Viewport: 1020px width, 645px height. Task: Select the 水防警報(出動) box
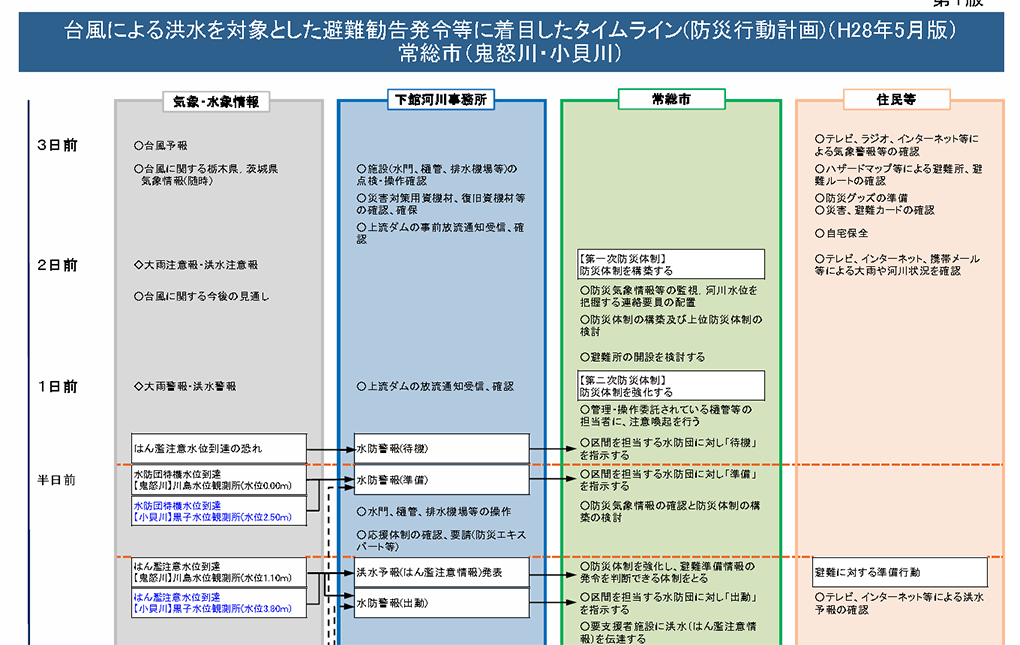click(440, 602)
